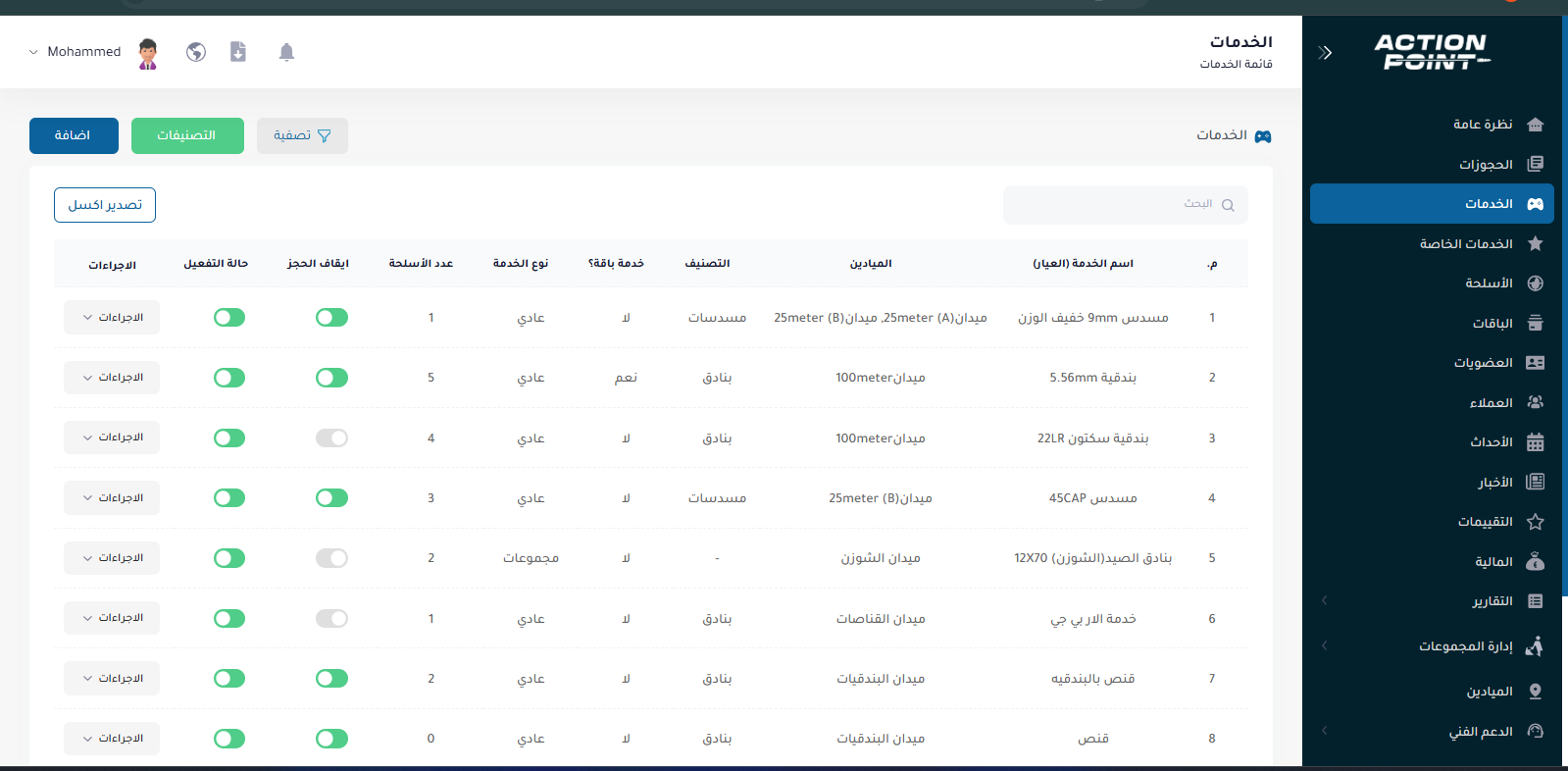Click the تصفية filter button

coord(302,135)
